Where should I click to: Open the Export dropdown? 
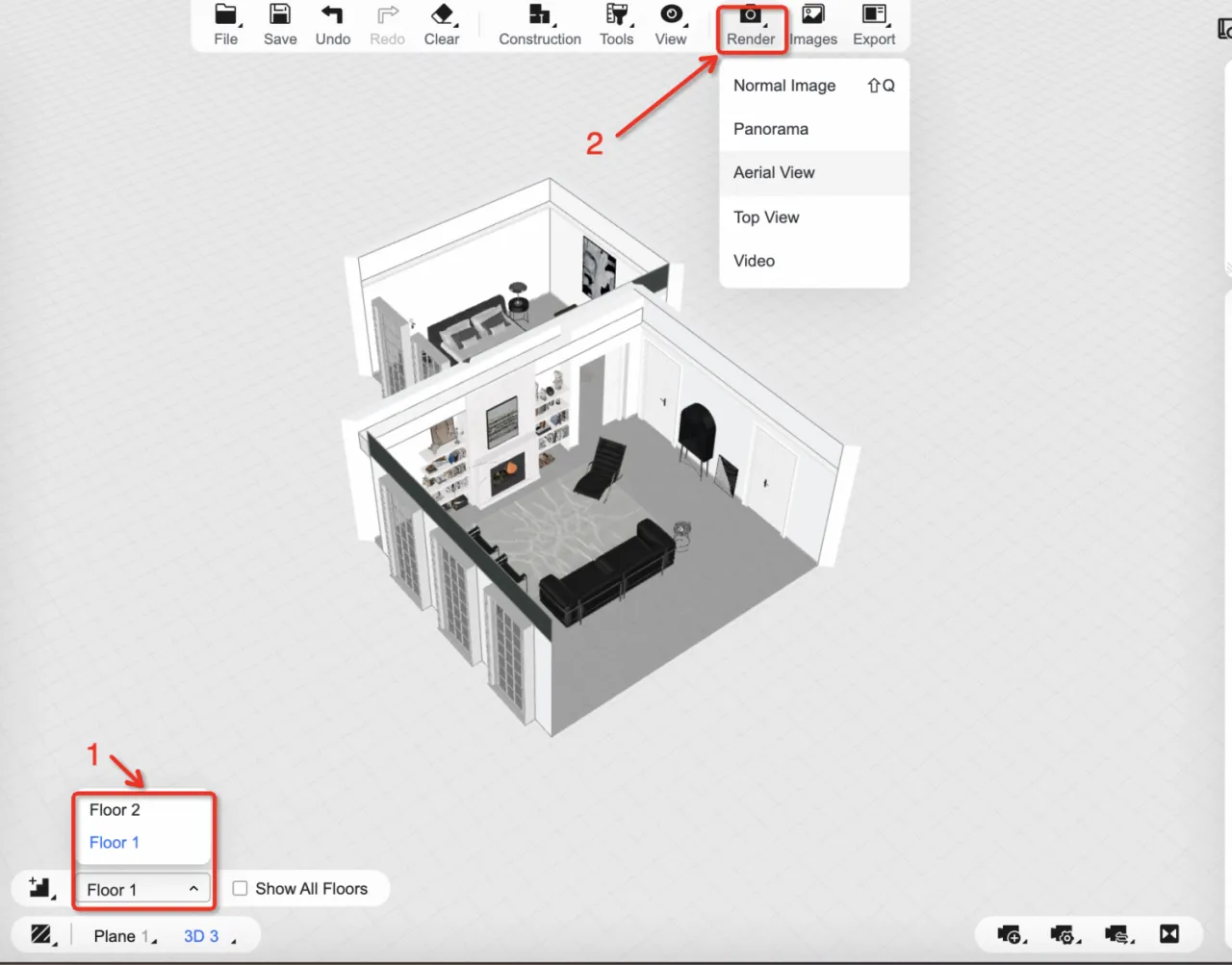(x=874, y=24)
